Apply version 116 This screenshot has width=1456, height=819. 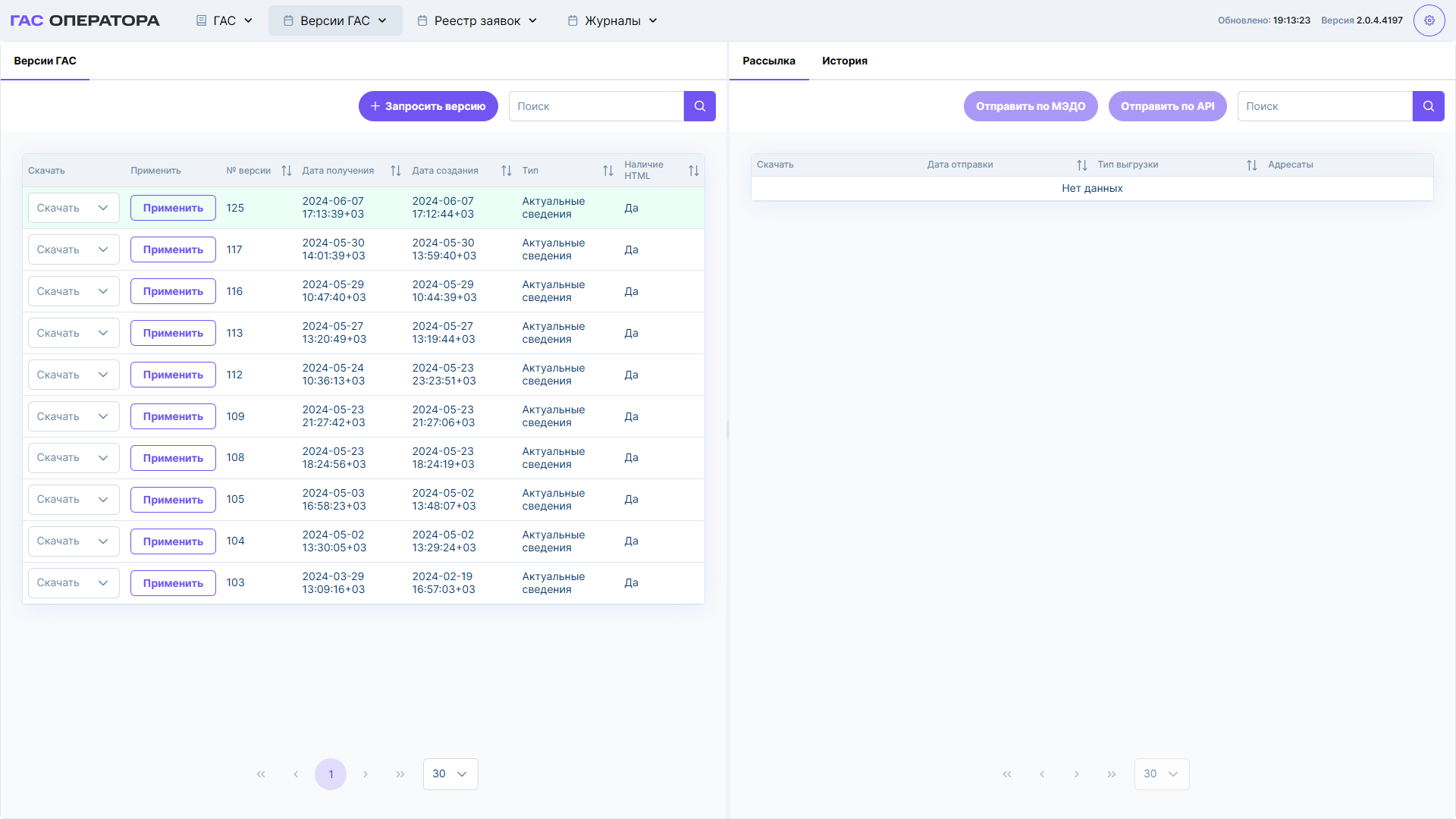(x=173, y=291)
